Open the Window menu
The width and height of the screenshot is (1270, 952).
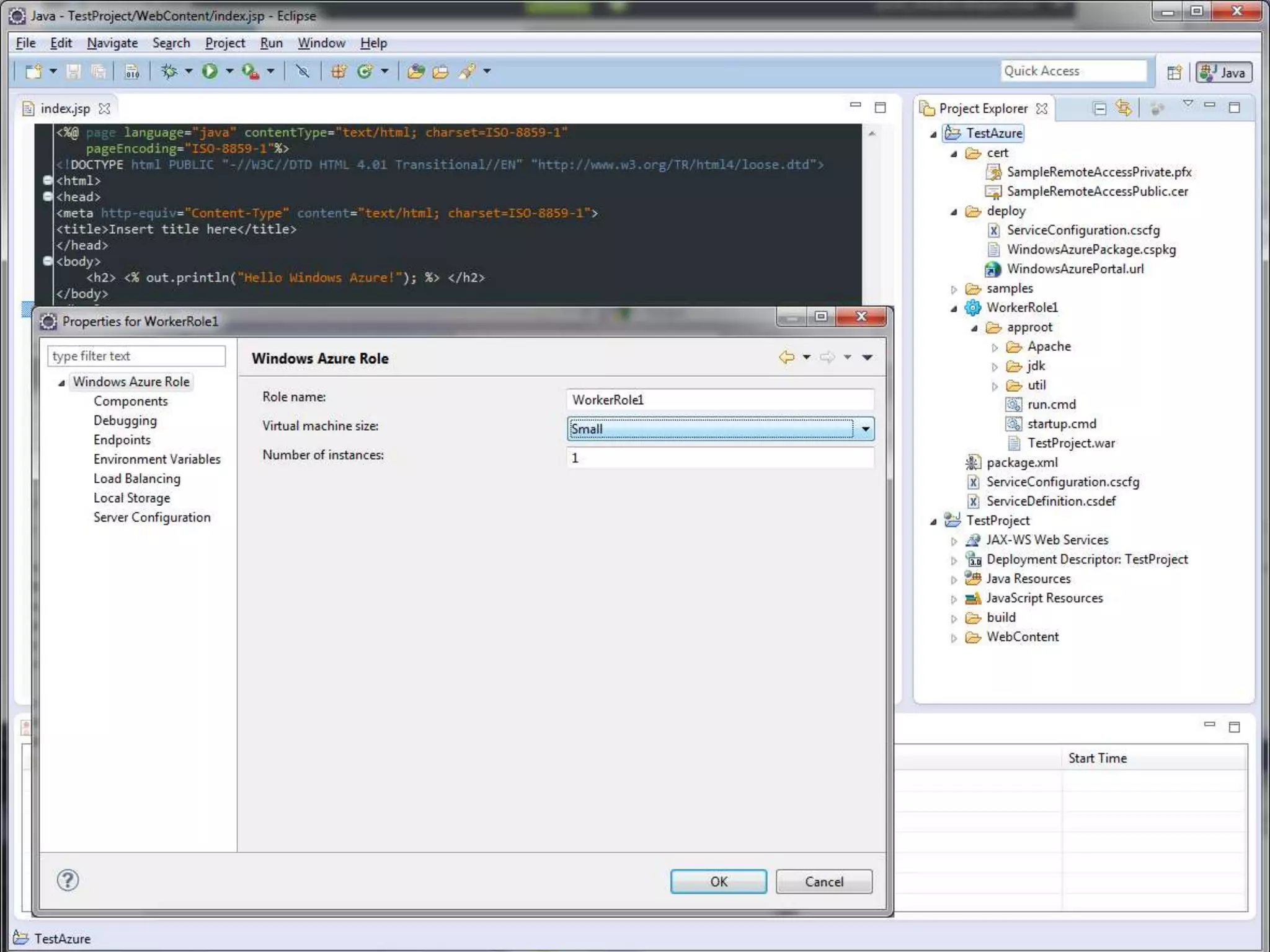click(321, 43)
